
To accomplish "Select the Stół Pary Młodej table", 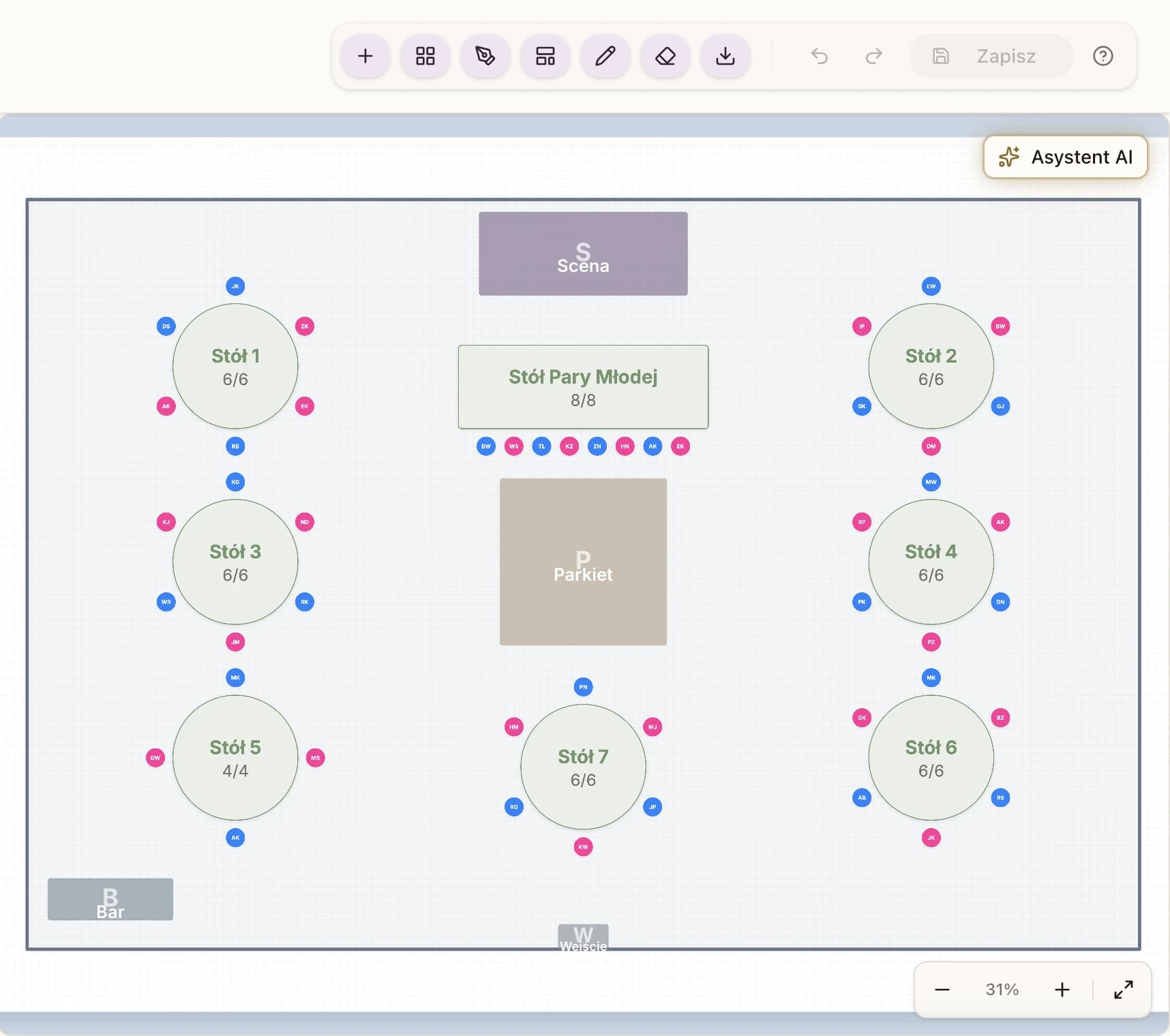I will click(x=583, y=387).
